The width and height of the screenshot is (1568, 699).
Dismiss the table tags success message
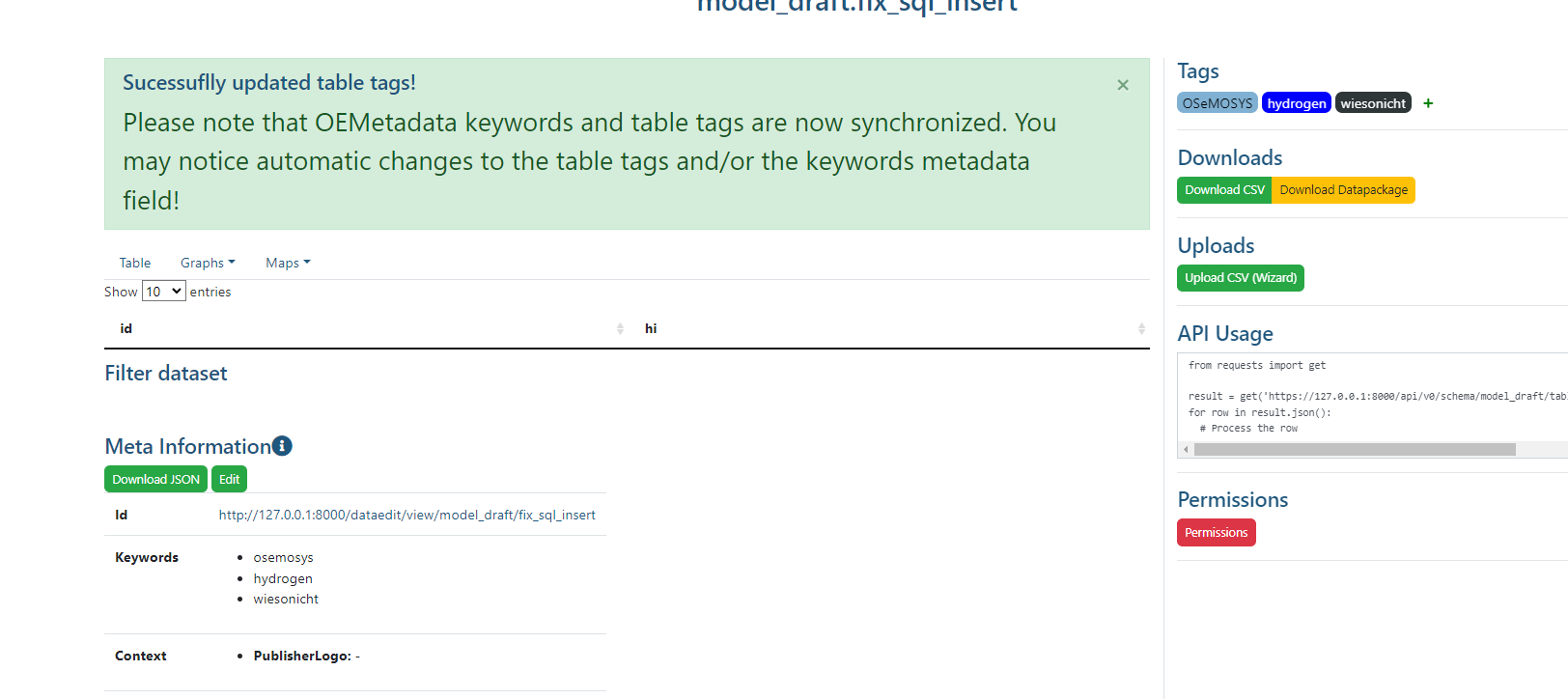click(1122, 85)
